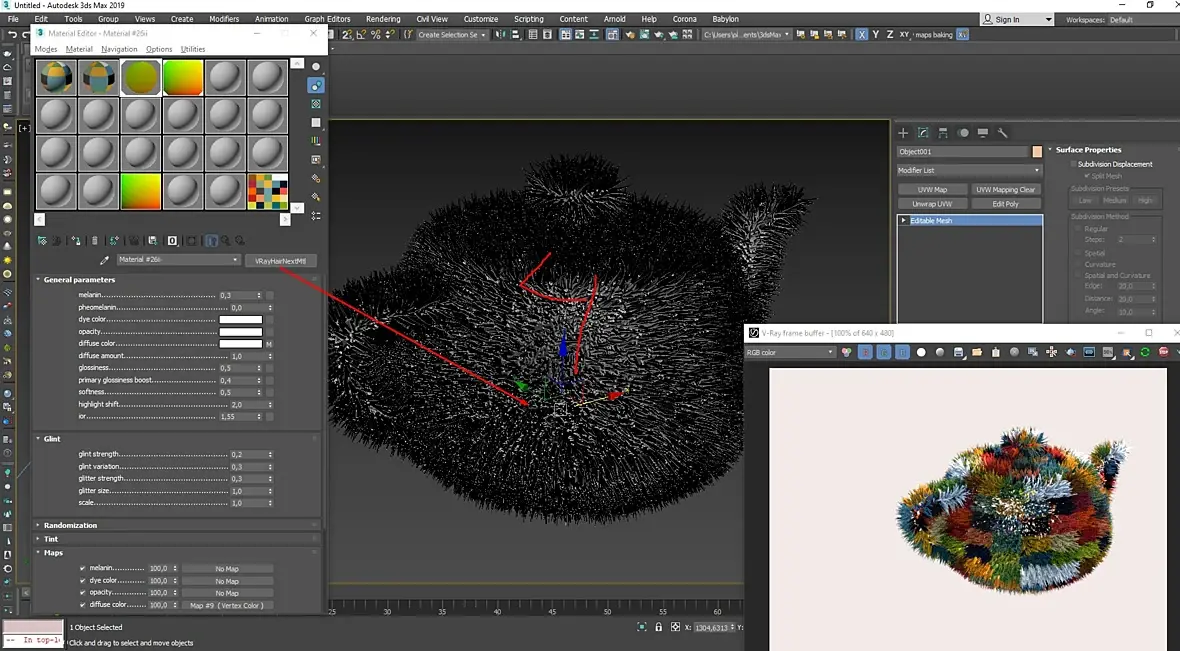
Task: Click the Unwrap UVW modifier button
Action: click(x=932, y=204)
